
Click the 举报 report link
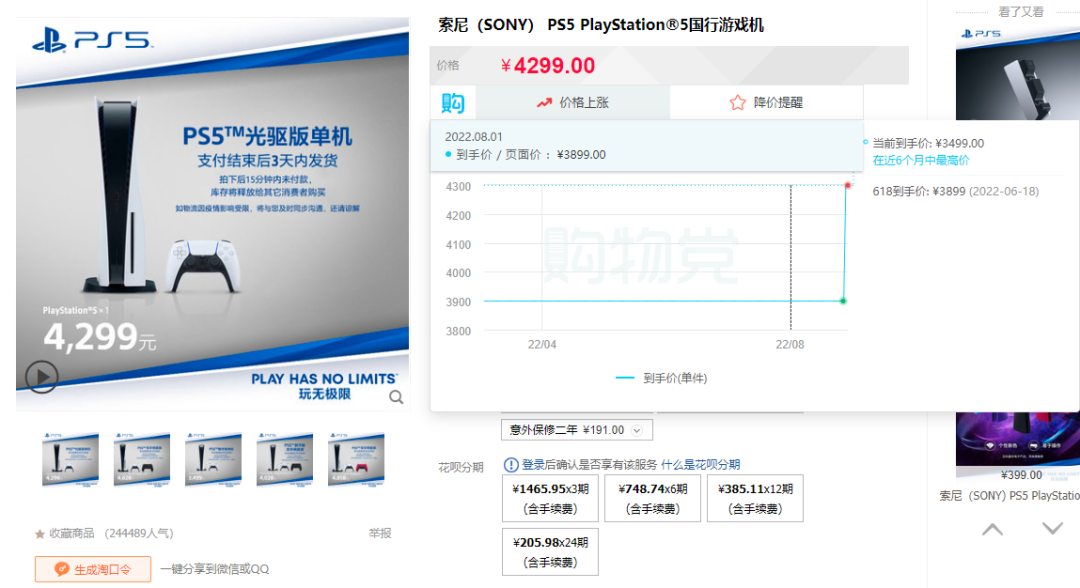point(380,533)
